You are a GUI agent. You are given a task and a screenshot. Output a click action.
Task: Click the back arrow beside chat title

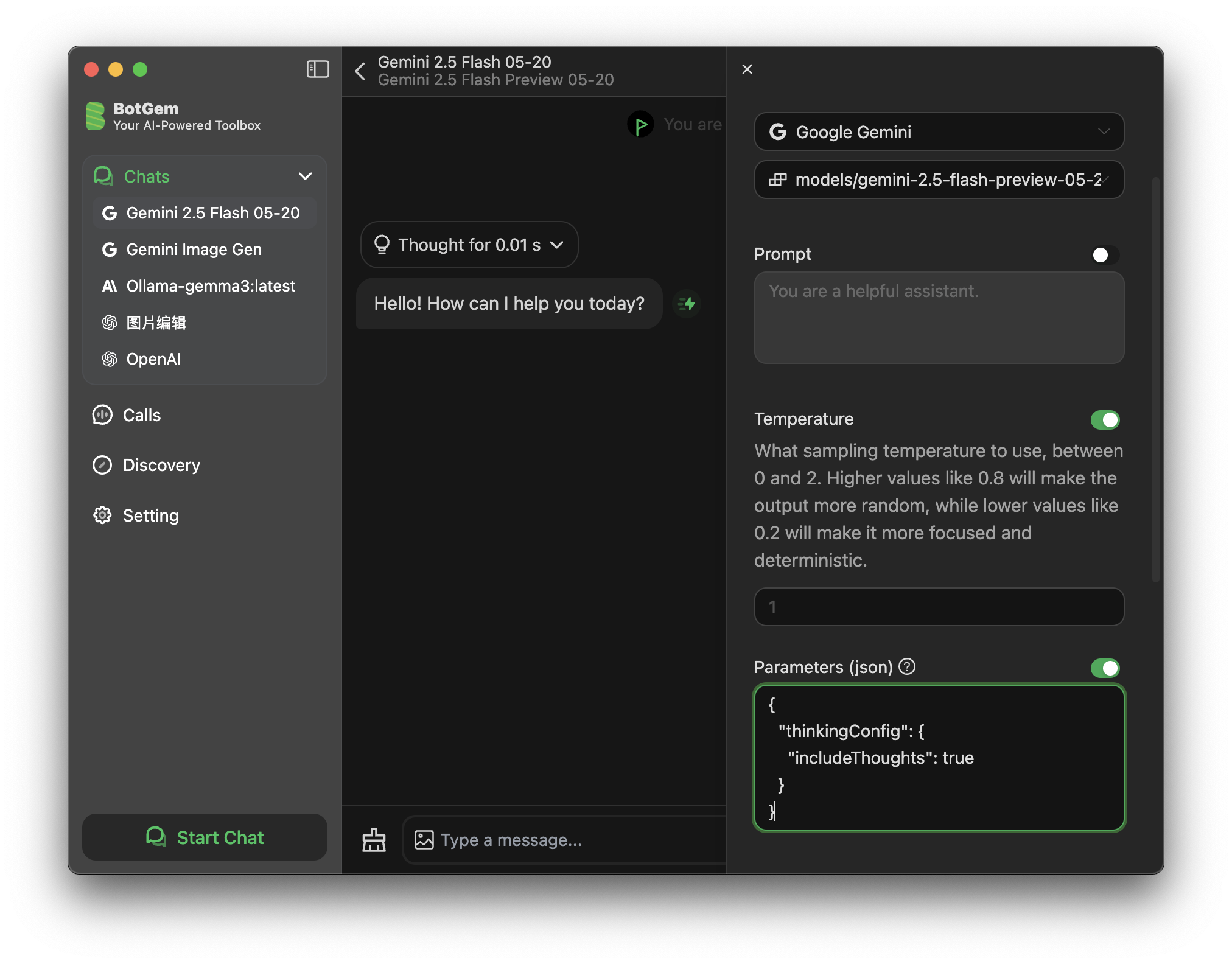(x=360, y=71)
